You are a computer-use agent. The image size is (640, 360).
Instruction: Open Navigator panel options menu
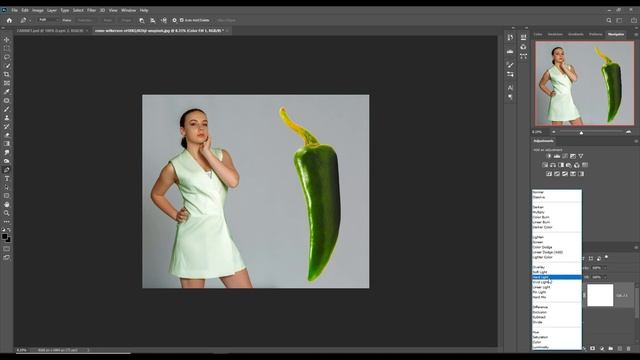click(636, 35)
